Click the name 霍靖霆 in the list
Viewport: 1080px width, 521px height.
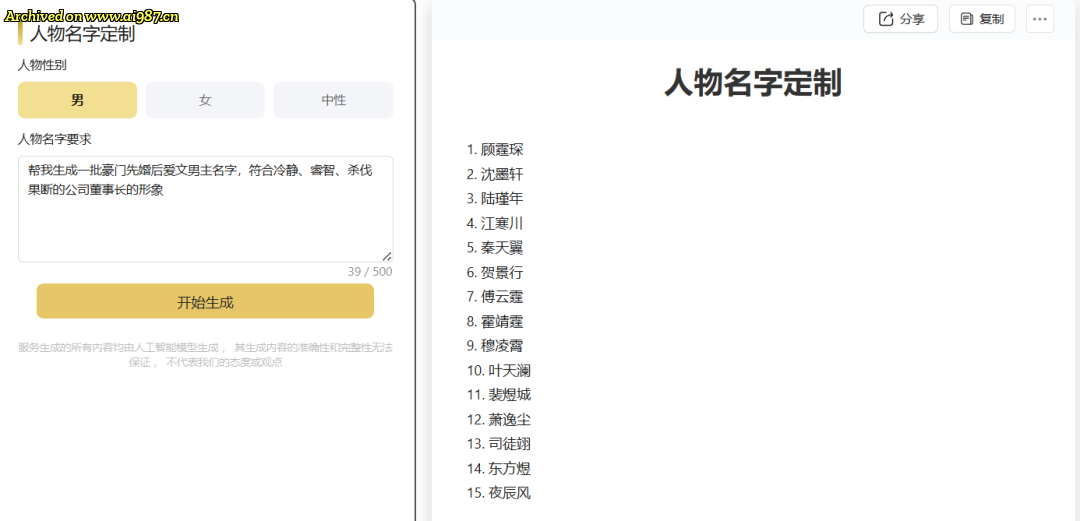pos(502,321)
